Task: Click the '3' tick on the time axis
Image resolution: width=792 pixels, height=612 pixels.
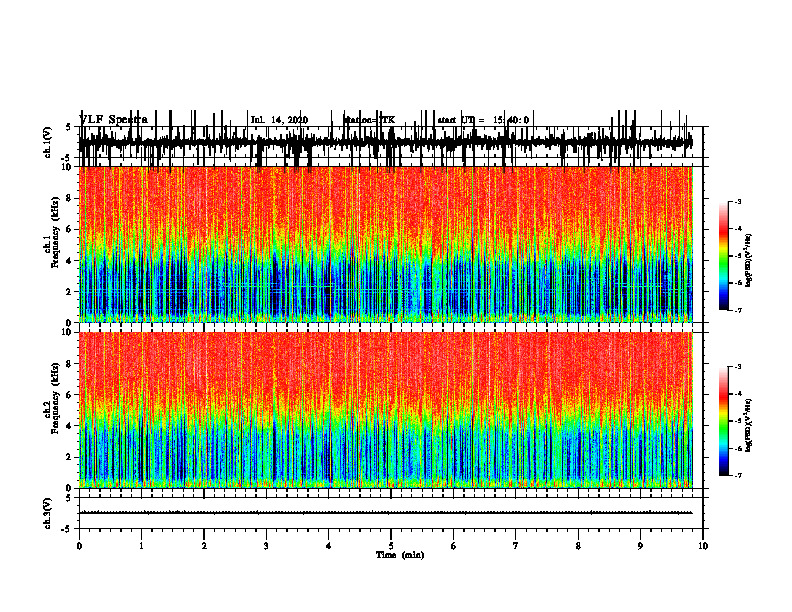Action: click(x=266, y=546)
